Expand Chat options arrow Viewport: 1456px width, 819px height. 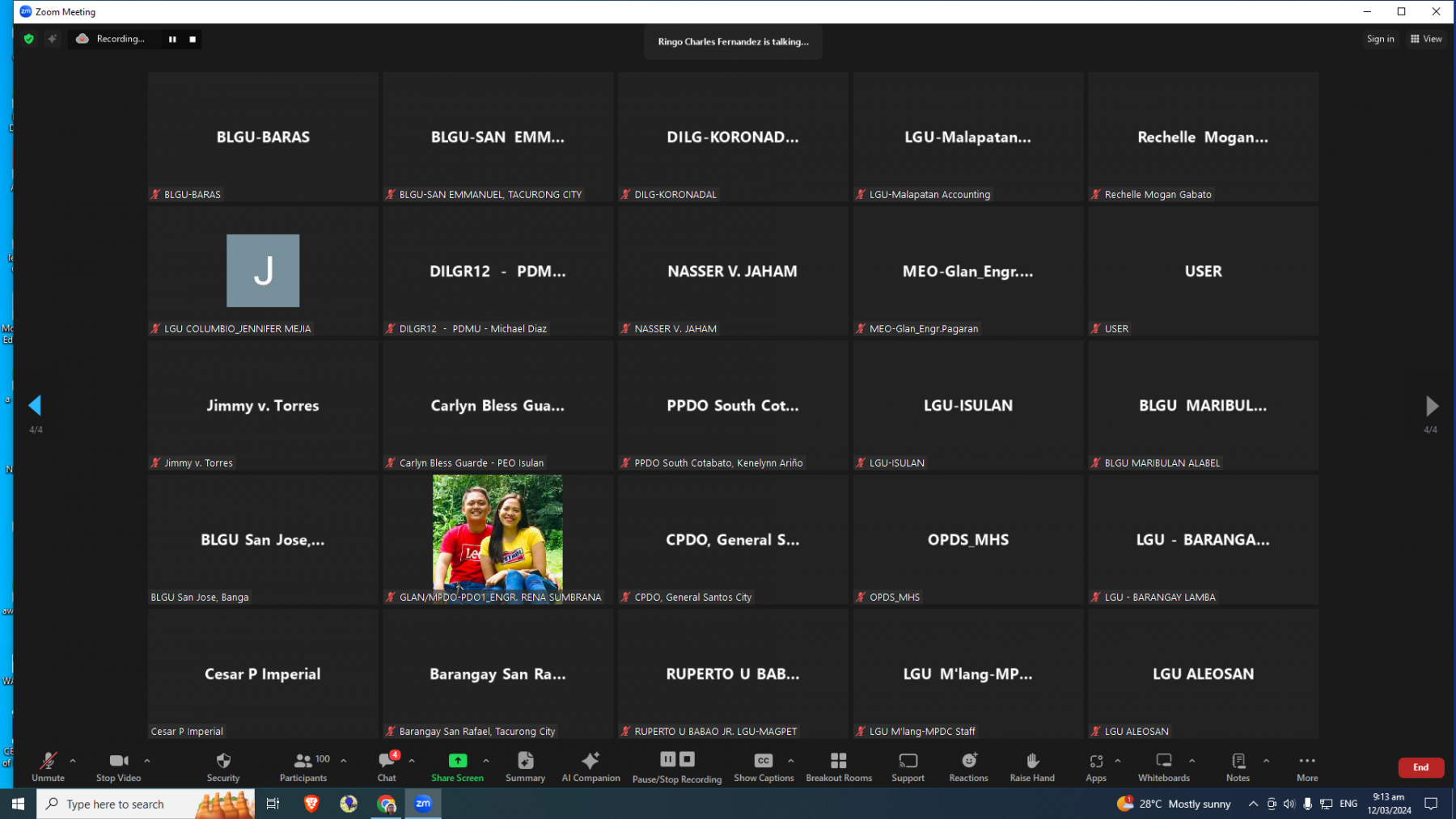pyautogui.click(x=412, y=761)
